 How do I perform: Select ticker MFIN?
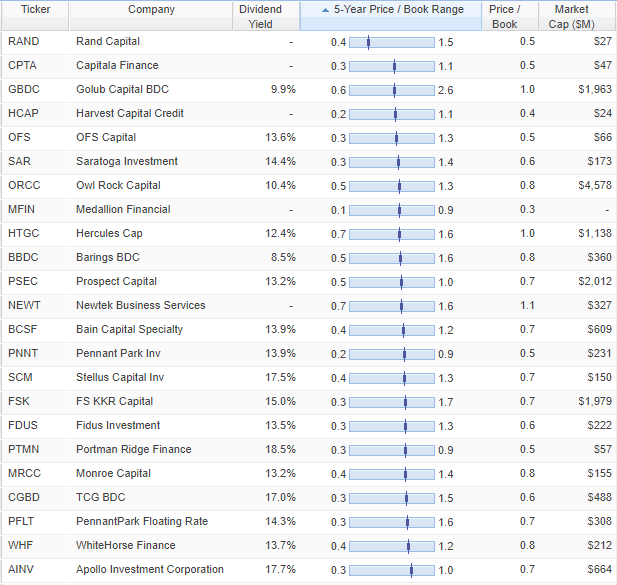click(21, 209)
